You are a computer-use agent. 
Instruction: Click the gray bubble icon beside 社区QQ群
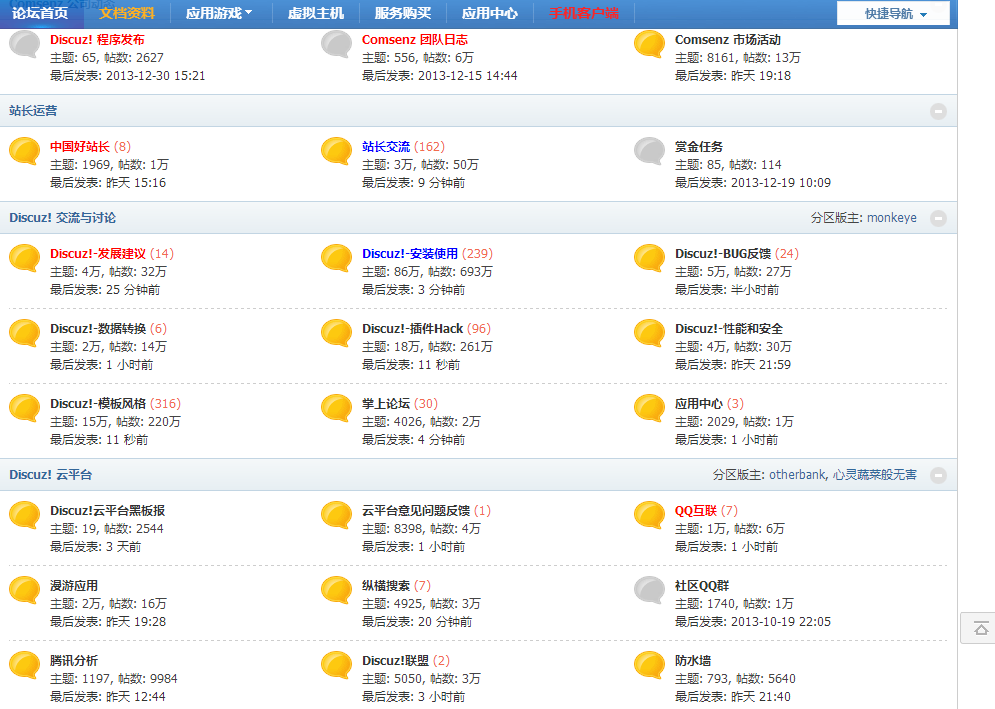(649, 591)
